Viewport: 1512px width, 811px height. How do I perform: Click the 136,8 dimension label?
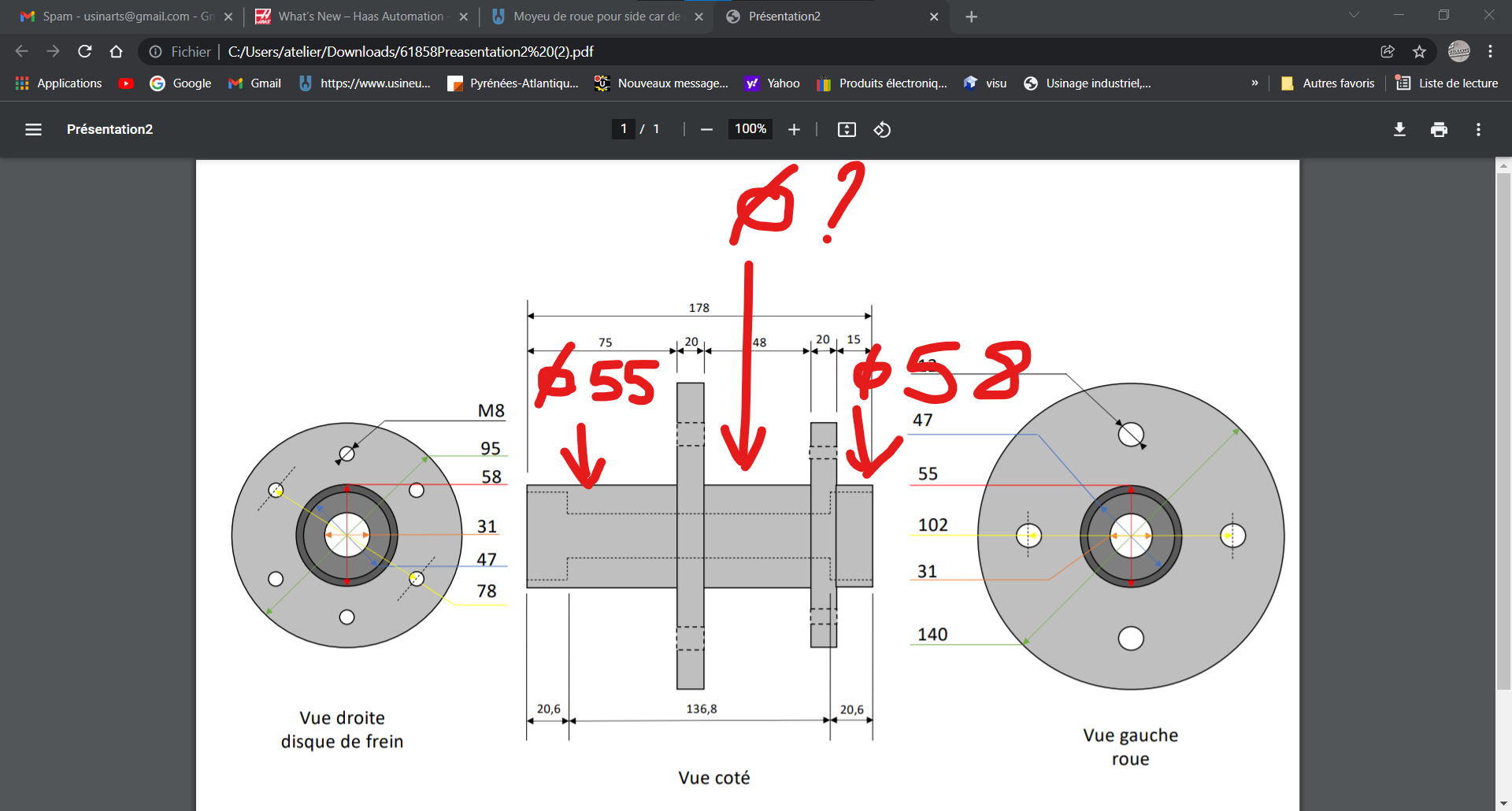(x=702, y=709)
